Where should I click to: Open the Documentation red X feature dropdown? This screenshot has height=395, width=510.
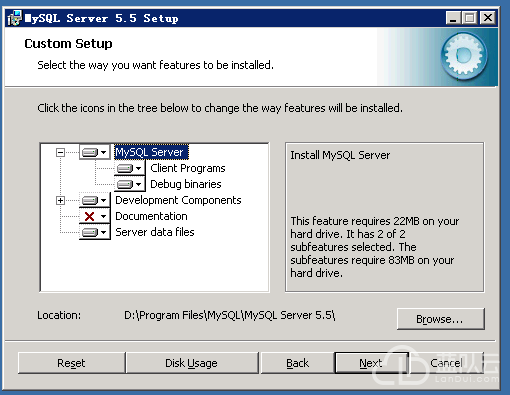(x=94, y=216)
